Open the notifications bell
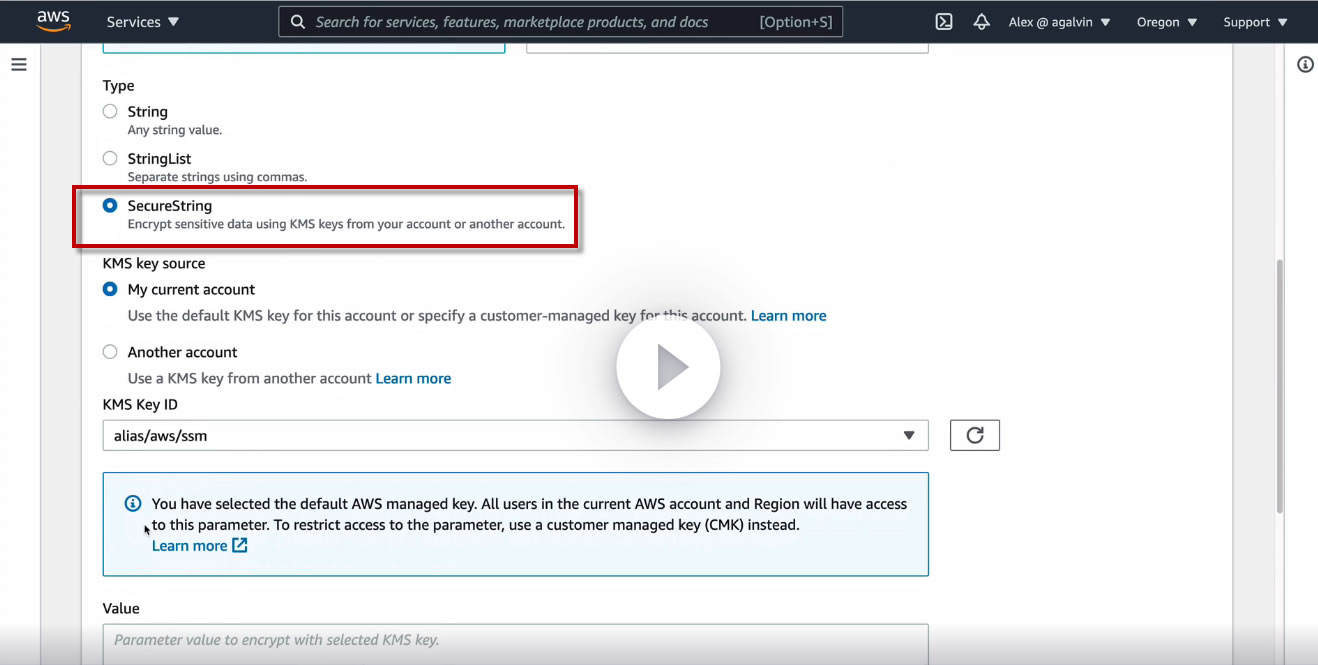The width and height of the screenshot is (1318, 665). [x=981, y=22]
